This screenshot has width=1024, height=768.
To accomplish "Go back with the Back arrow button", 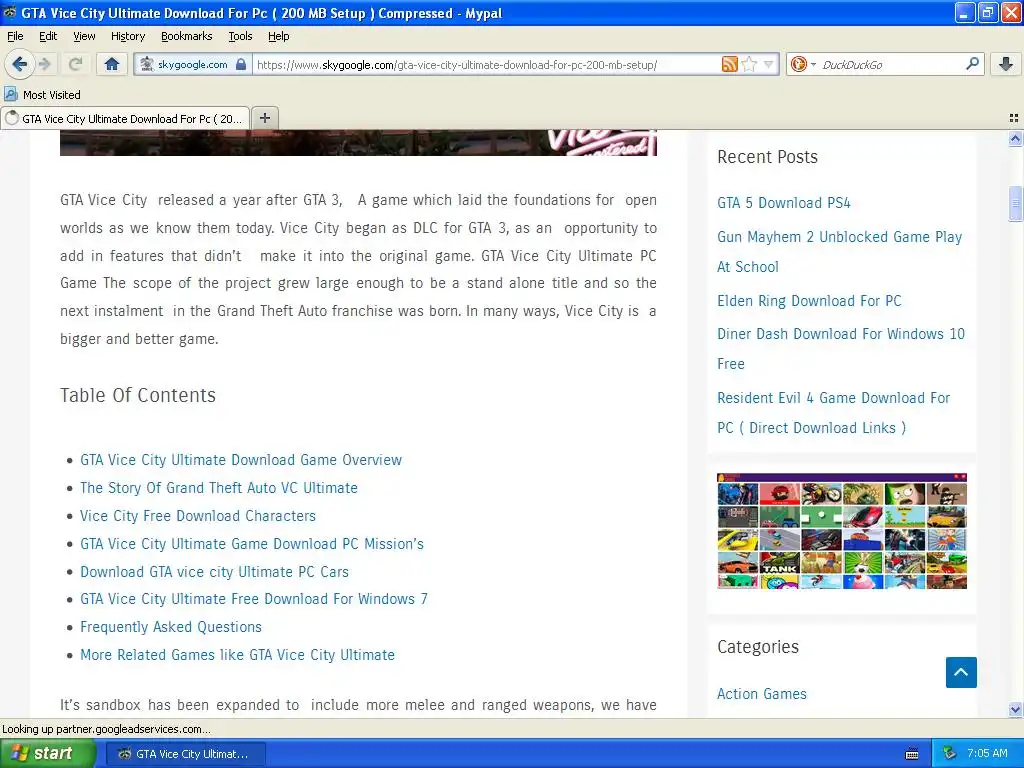I will (x=19, y=64).
